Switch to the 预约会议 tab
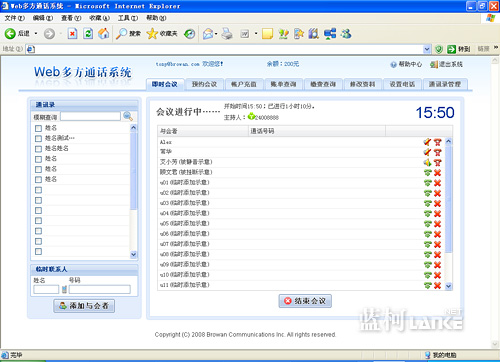The width and height of the screenshot is (500, 362). coord(204,84)
